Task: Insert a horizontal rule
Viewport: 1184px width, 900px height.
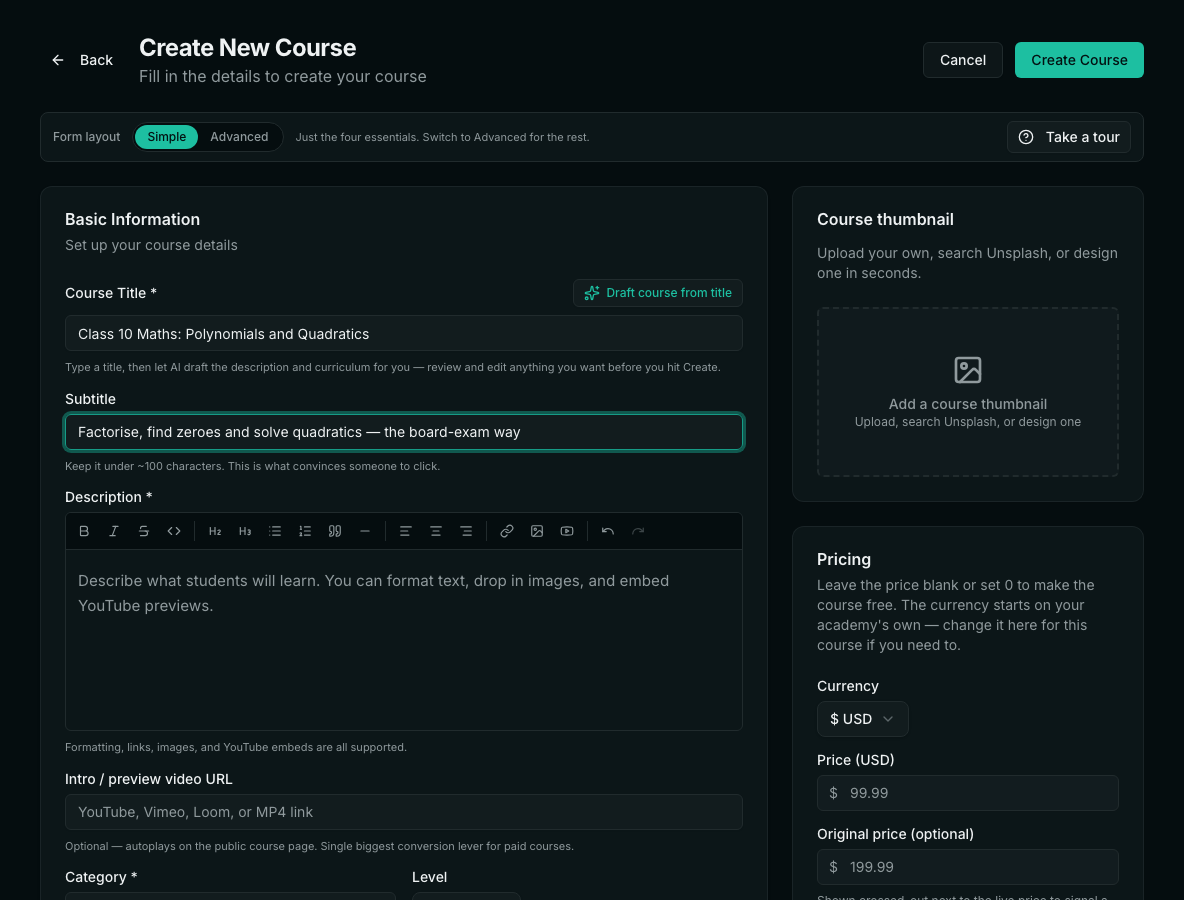Action: [365, 532]
